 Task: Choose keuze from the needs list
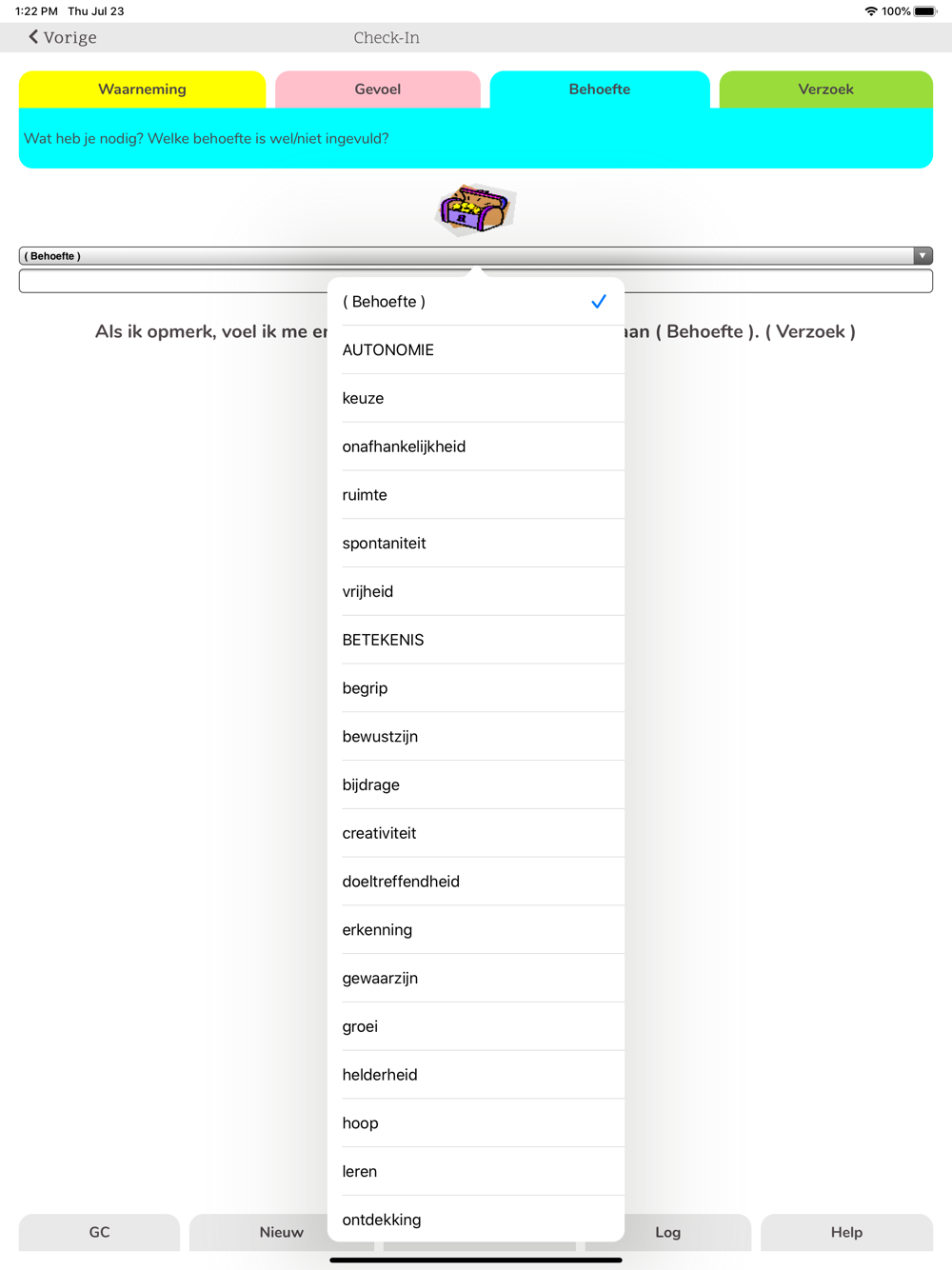tap(475, 398)
